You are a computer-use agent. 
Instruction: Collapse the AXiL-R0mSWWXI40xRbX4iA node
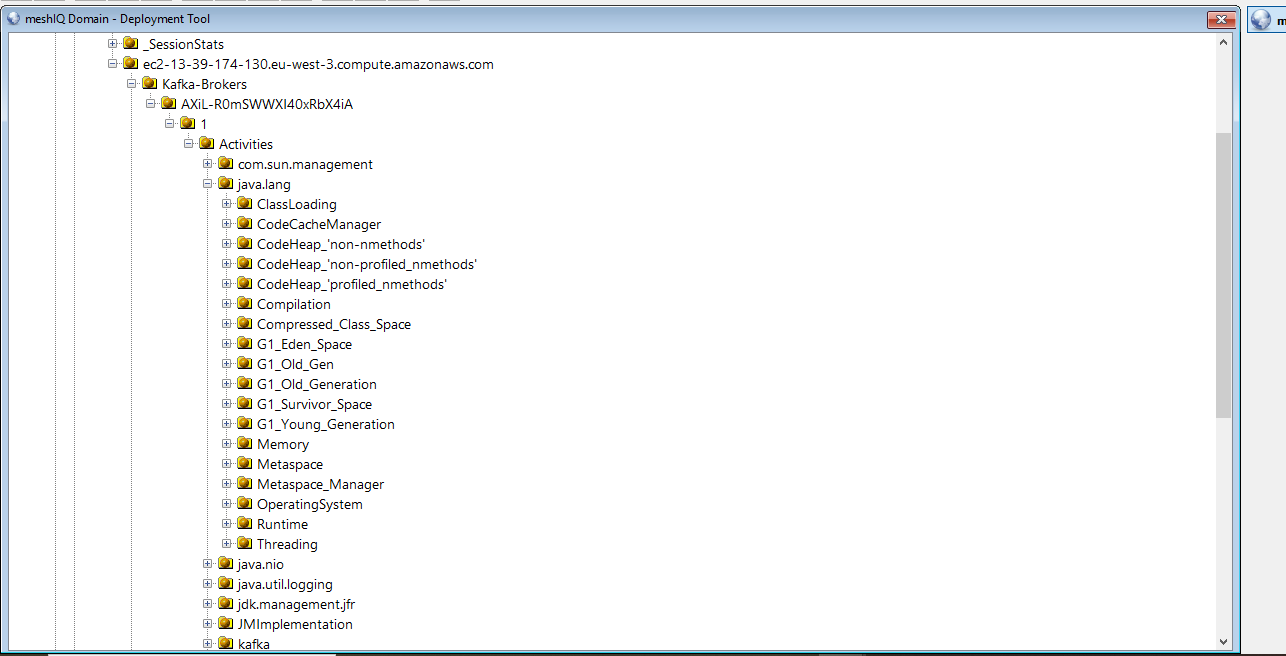[151, 104]
